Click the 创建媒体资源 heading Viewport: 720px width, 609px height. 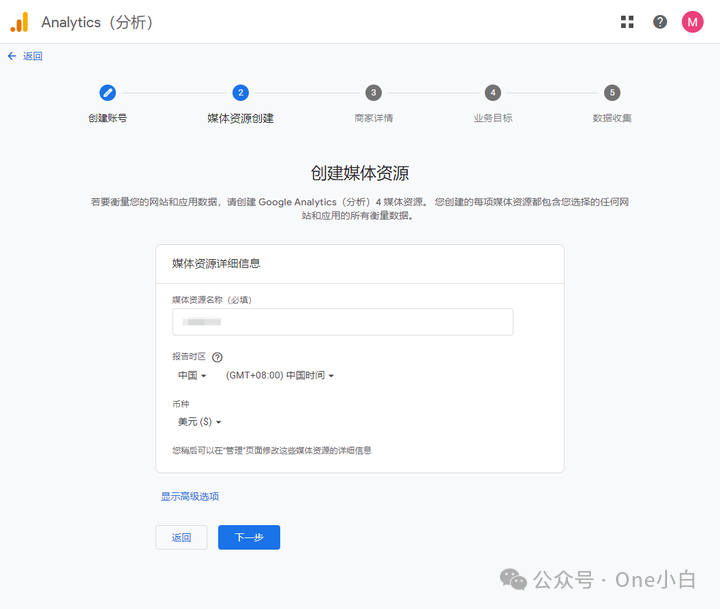[x=360, y=173]
